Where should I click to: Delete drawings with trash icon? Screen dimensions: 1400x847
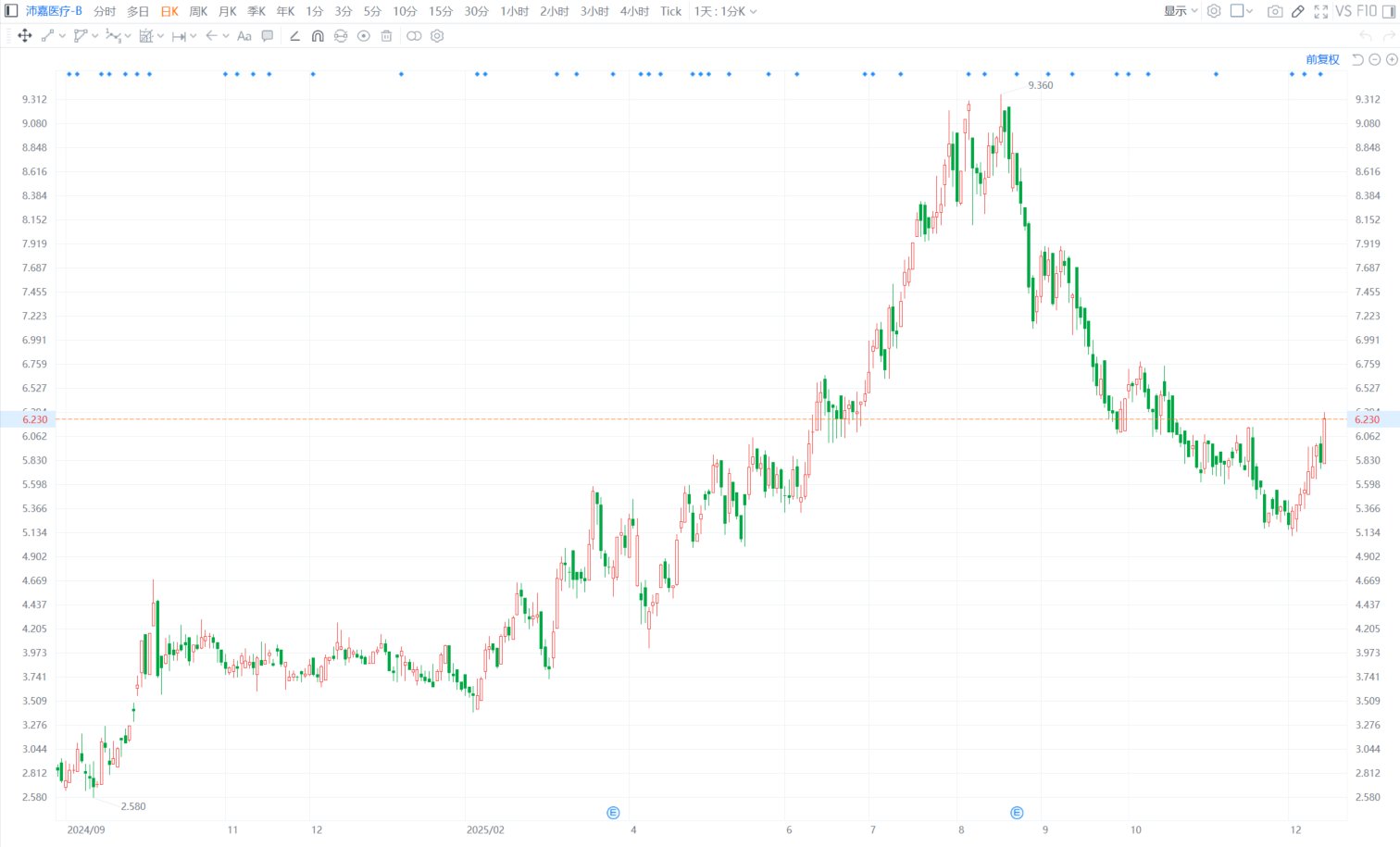(x=387, y=36)
